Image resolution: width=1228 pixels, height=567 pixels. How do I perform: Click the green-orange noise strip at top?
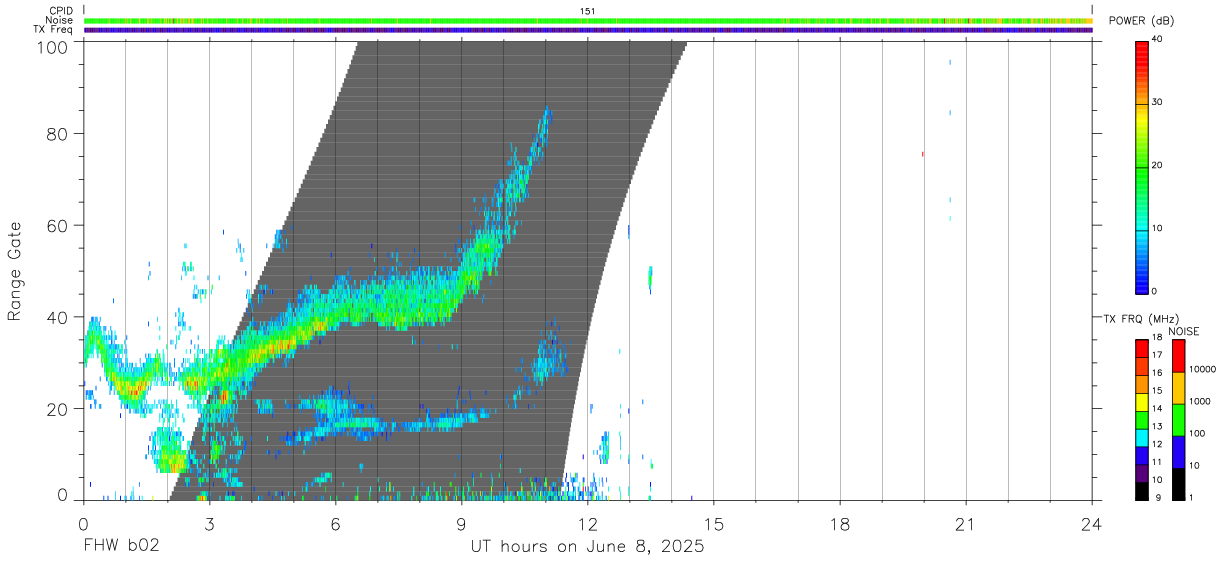[587, 20]
